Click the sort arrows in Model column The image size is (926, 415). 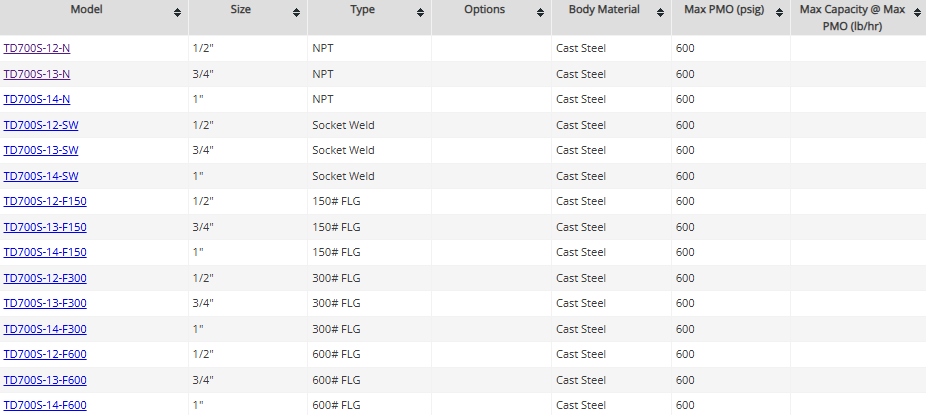[x=177, y=12]
